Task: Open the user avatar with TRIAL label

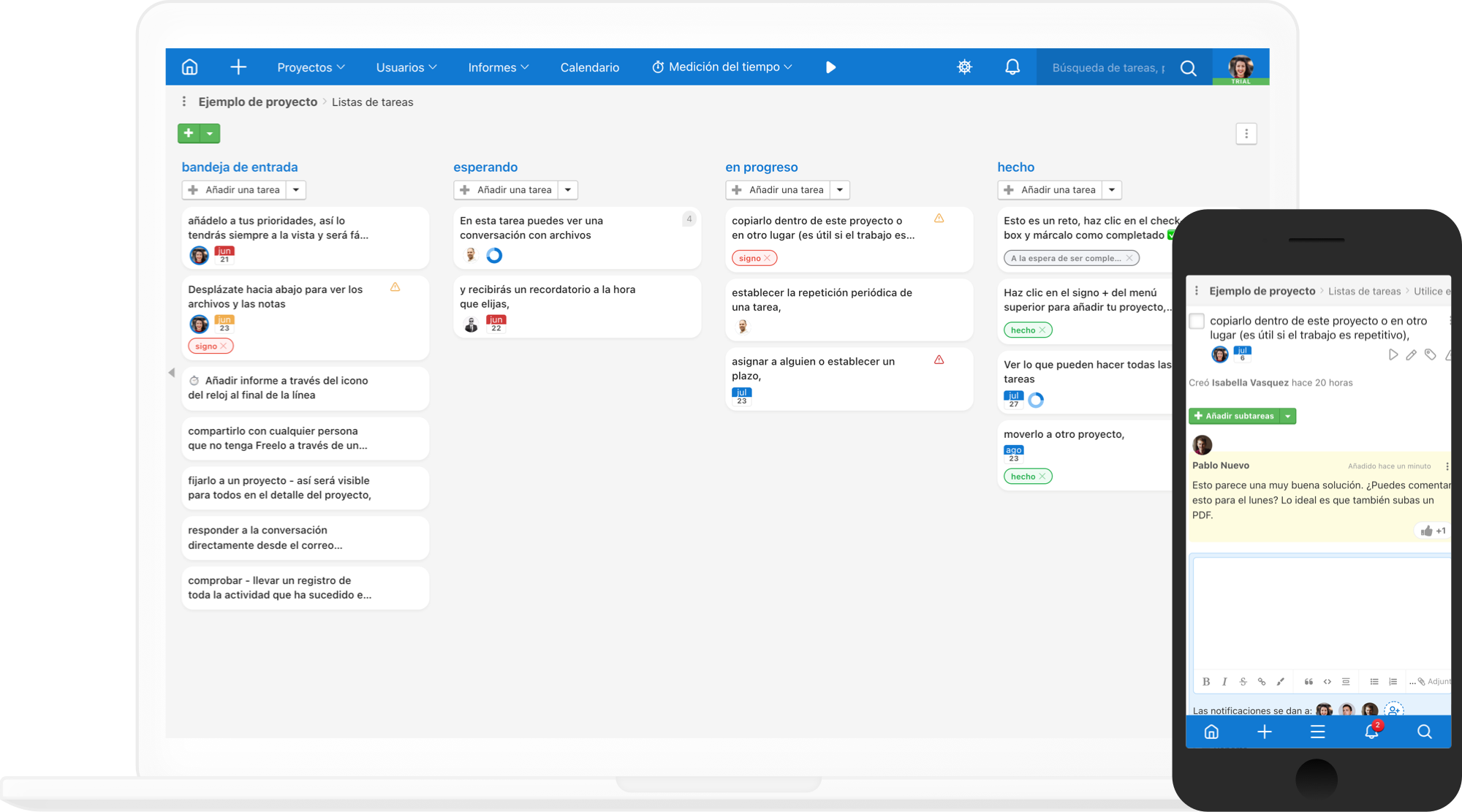Action: [1241, 67]
